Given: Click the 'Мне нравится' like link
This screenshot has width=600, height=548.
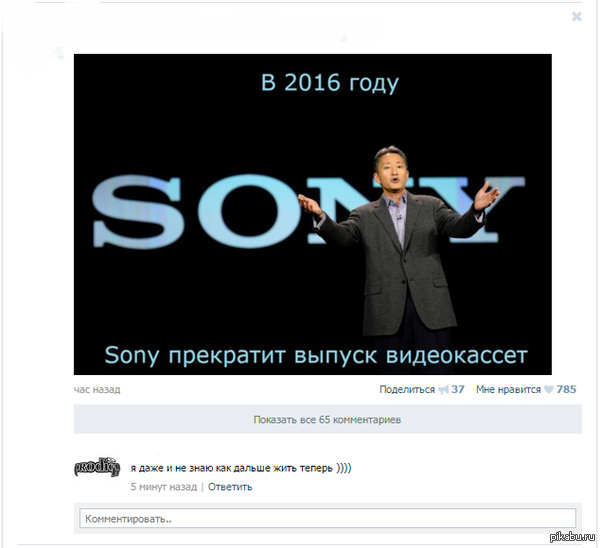Looking at the screenshot, I should coord(509,390).
